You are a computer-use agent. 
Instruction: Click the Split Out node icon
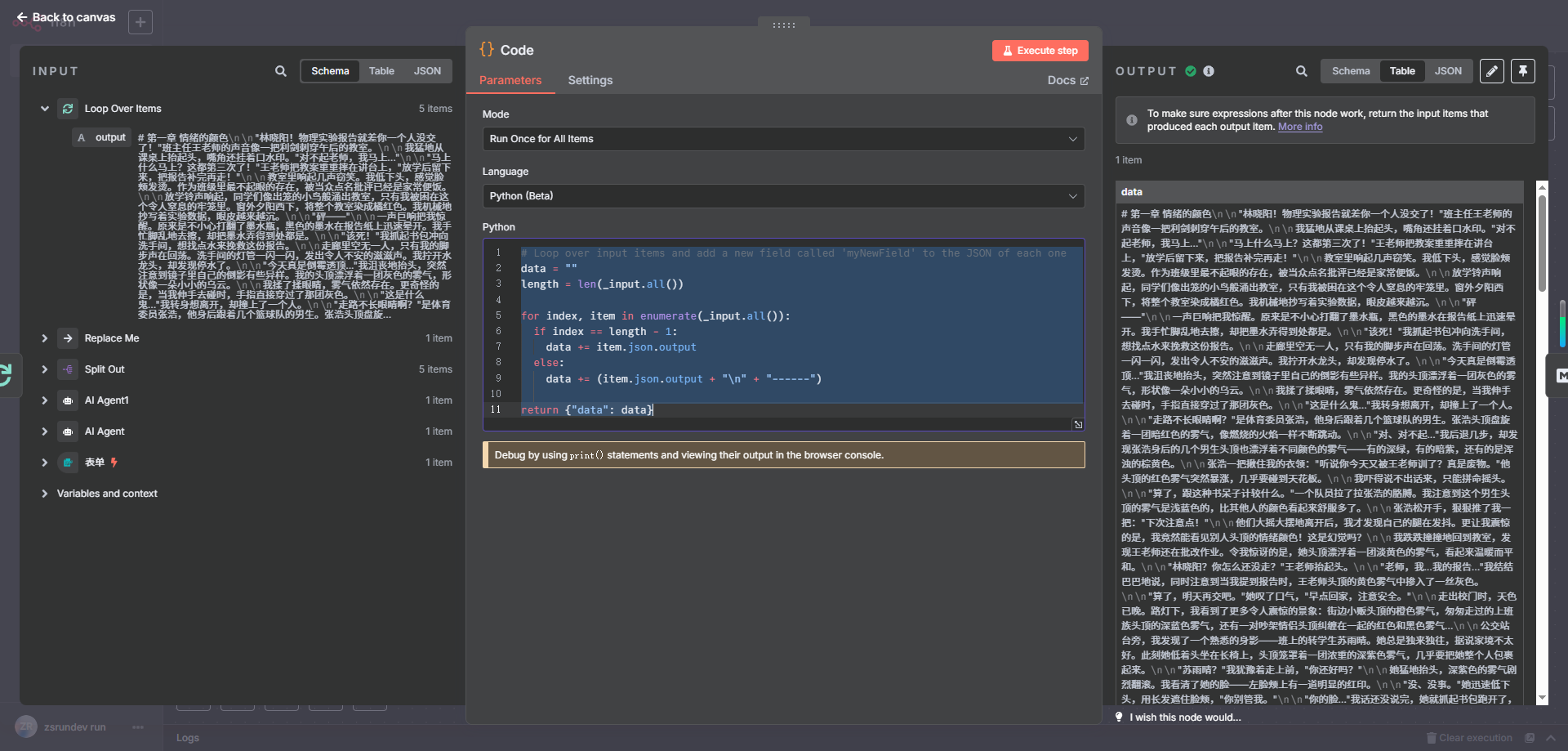68,369
